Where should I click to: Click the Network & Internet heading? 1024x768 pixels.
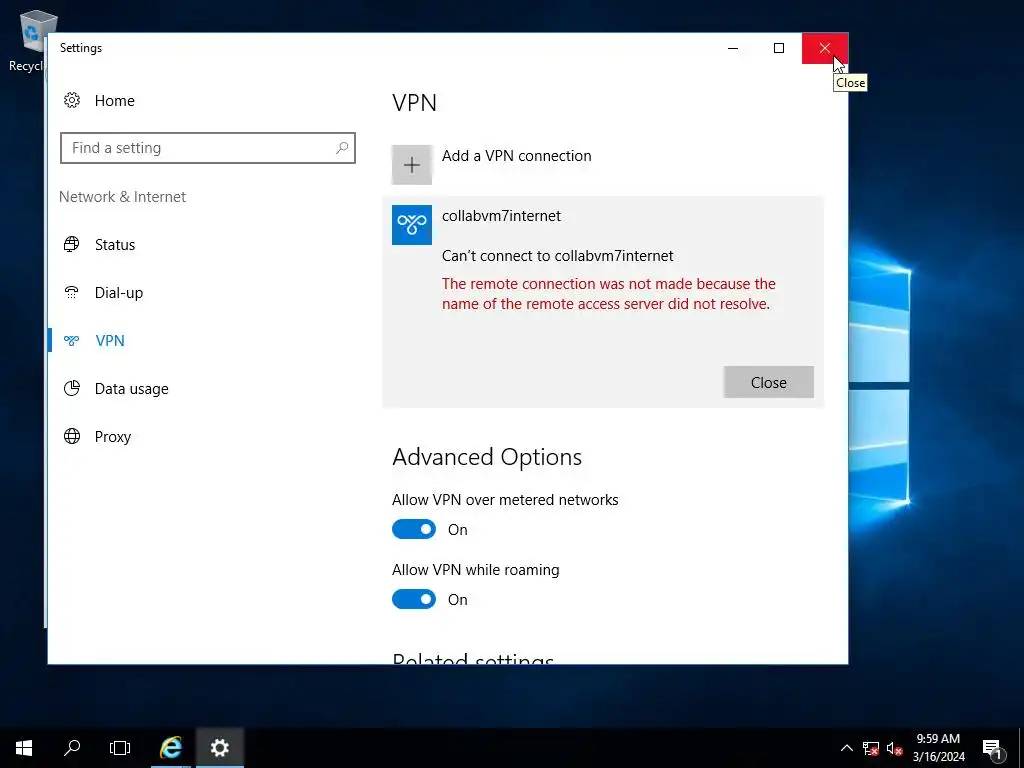point(122,197)
